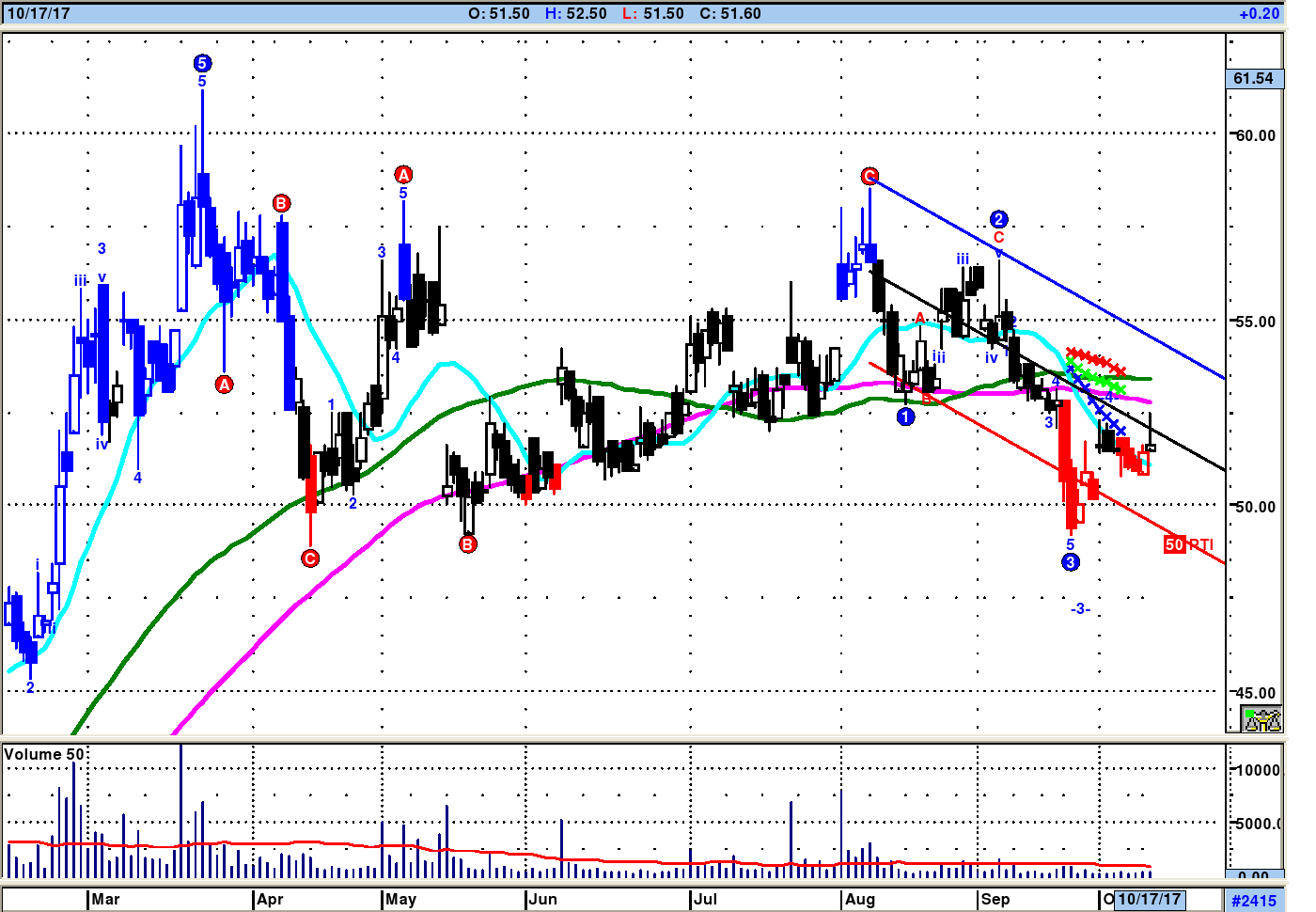Image resolution: width=1316 pixels, height=912 pixels.
Task: Click the 10/17/17 date box on time axis
Action: pyautogui.click(x=1149, y=899)
